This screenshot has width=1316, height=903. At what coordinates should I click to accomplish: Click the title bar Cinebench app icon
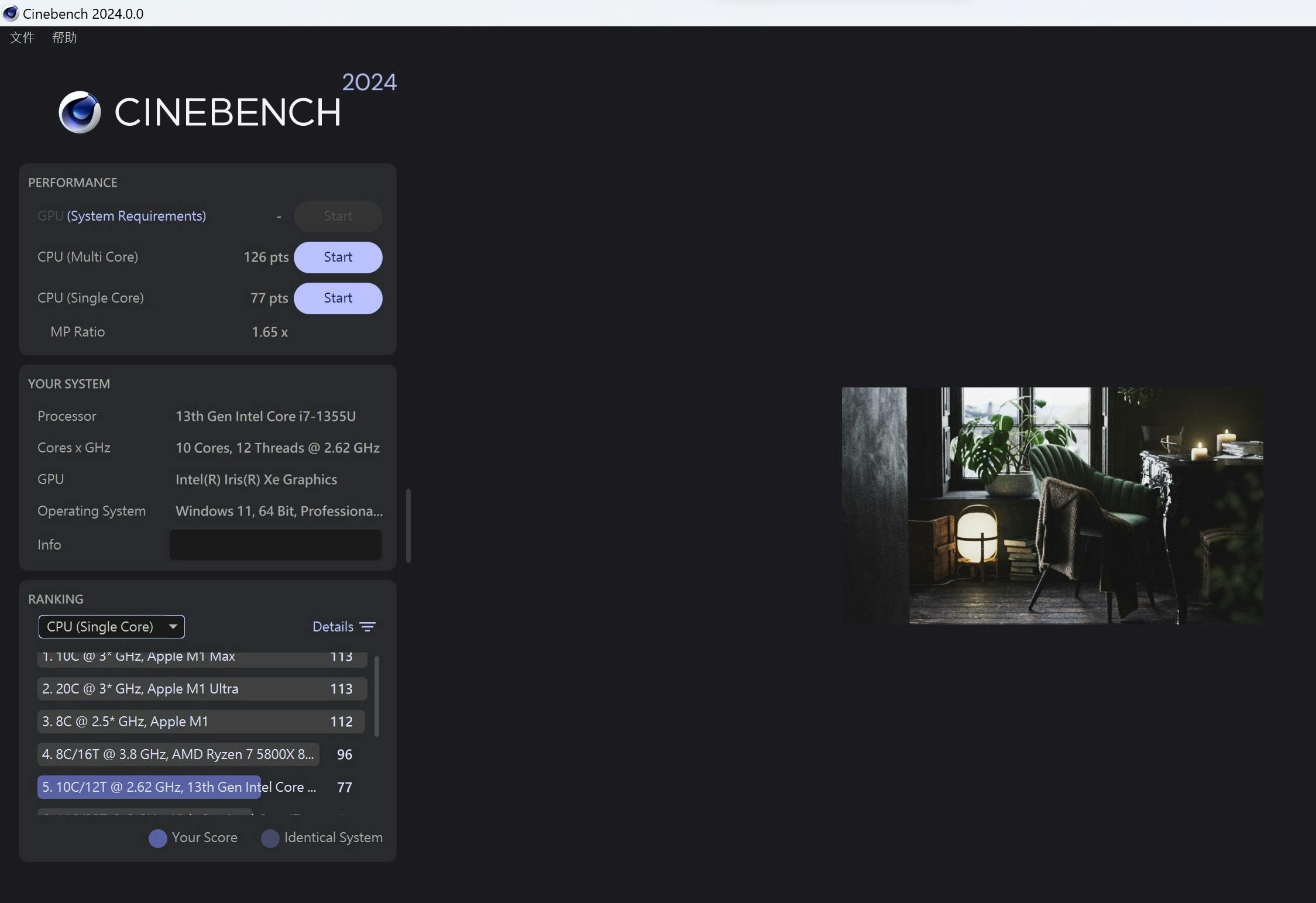click(11, 13)
